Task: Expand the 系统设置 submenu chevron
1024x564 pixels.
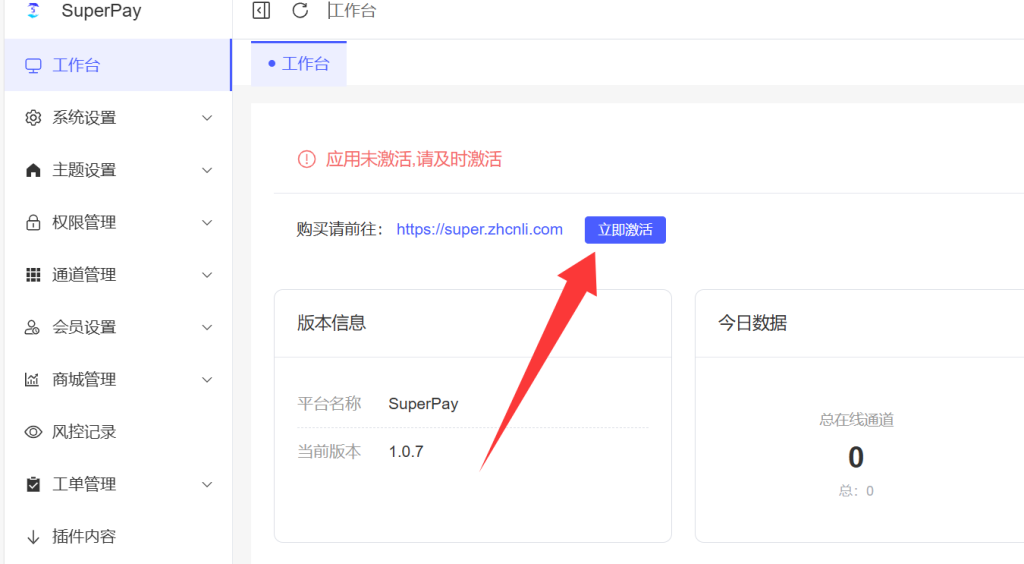Action: (207, 118)
